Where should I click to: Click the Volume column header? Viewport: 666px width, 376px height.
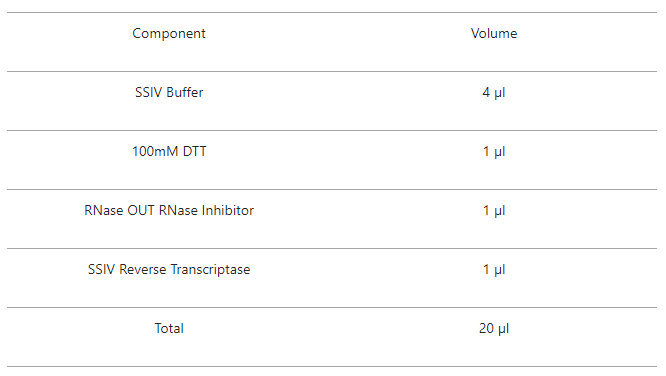[494, 34]
